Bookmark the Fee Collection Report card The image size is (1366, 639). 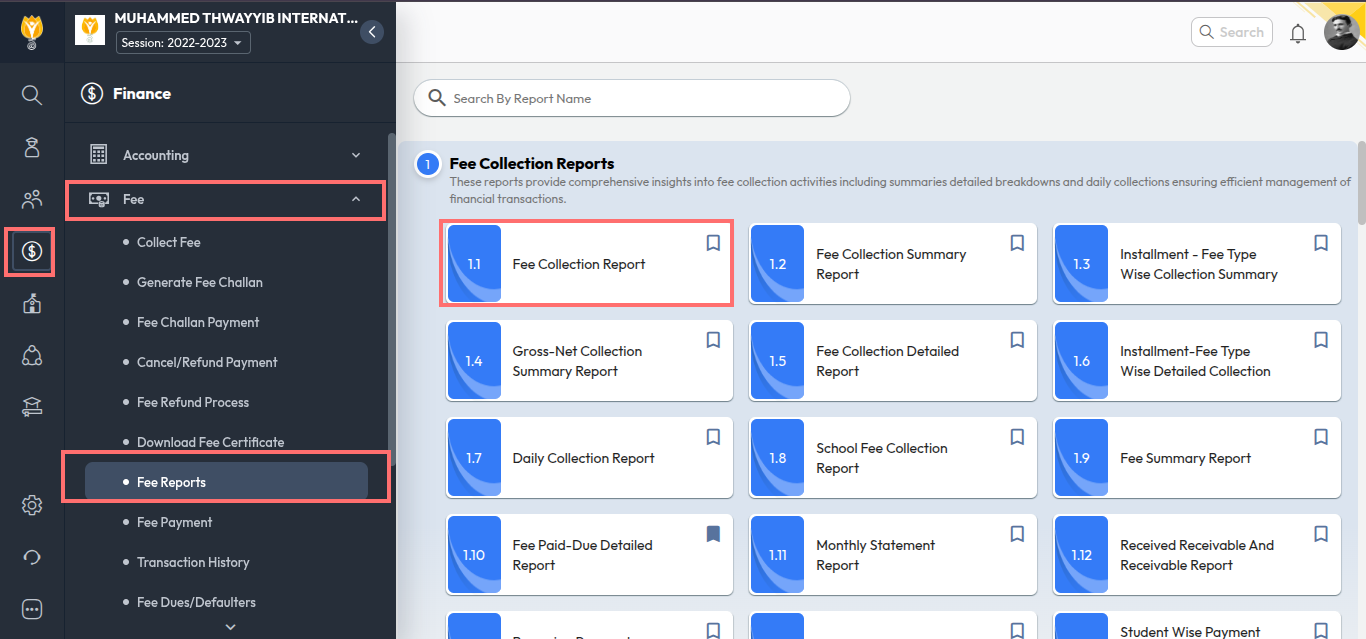coord(713,243)
